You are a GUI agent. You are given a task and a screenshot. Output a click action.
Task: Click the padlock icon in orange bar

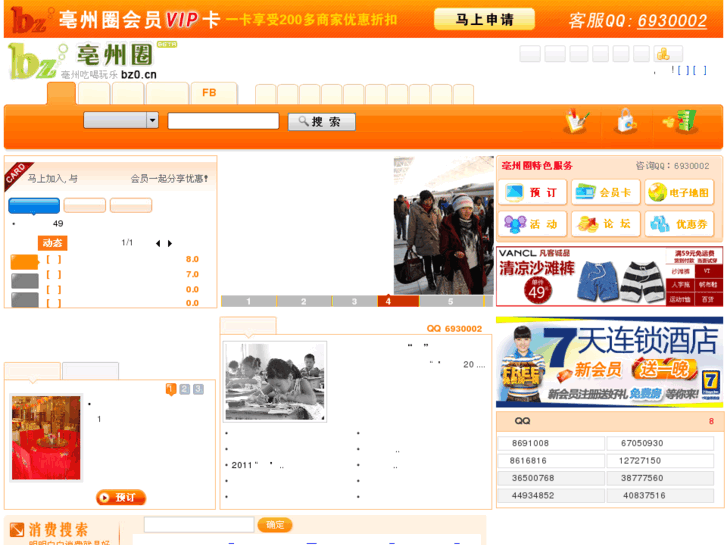626,122
